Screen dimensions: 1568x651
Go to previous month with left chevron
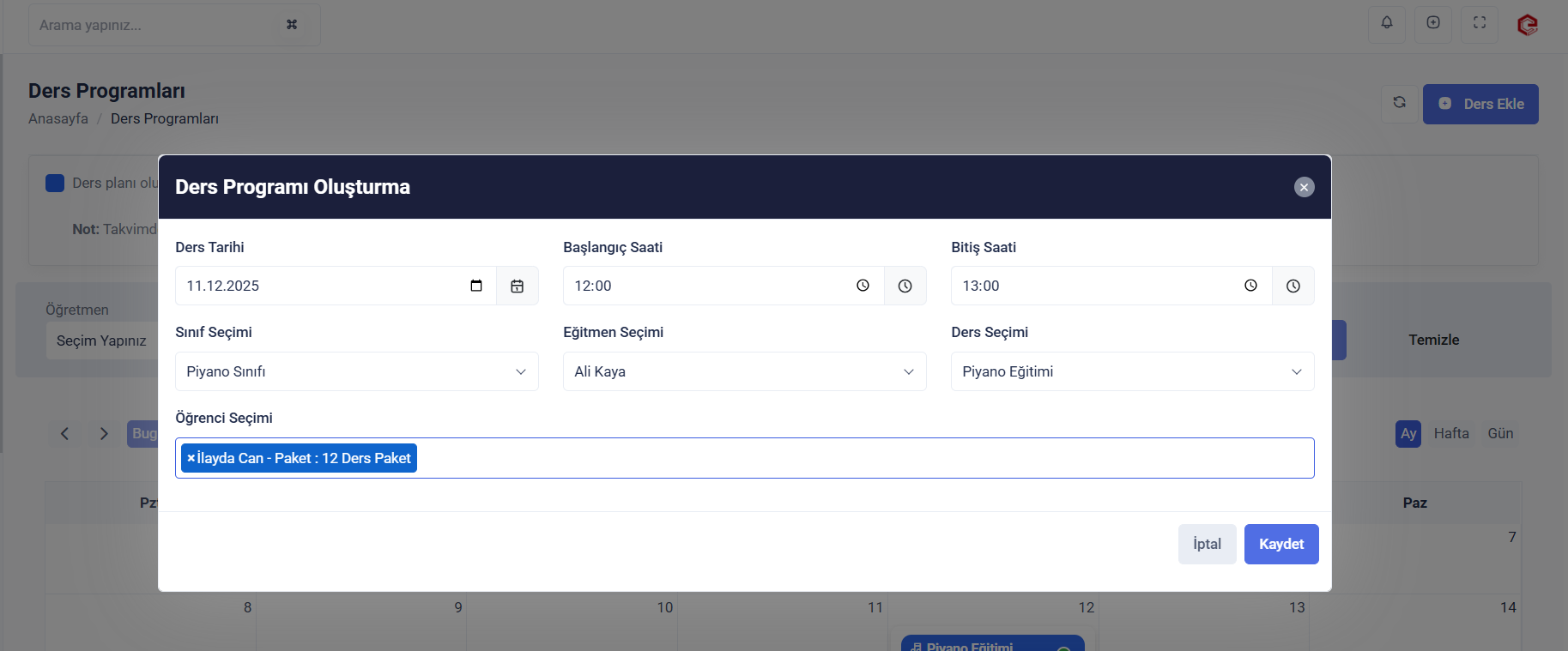[65, 434]
